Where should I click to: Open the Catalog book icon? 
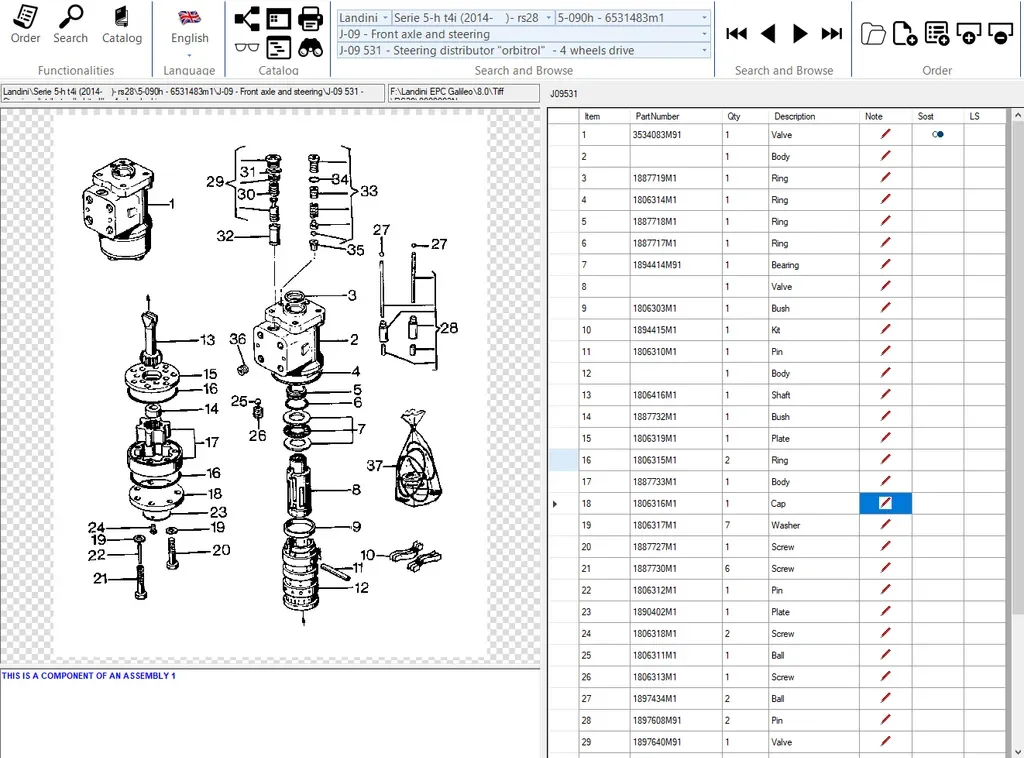(121, 17)
